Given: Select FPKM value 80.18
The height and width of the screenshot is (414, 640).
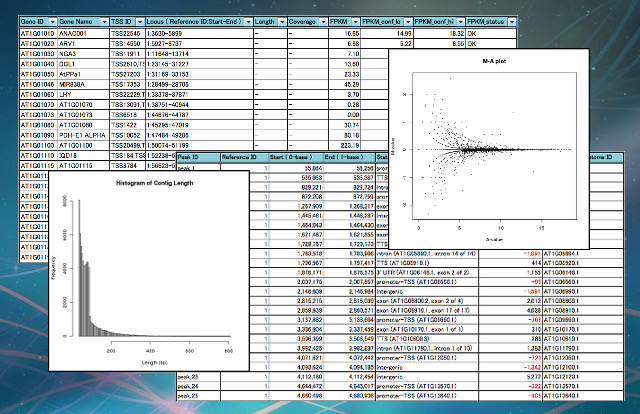Looking at the screenshot, I should point(344,135).
